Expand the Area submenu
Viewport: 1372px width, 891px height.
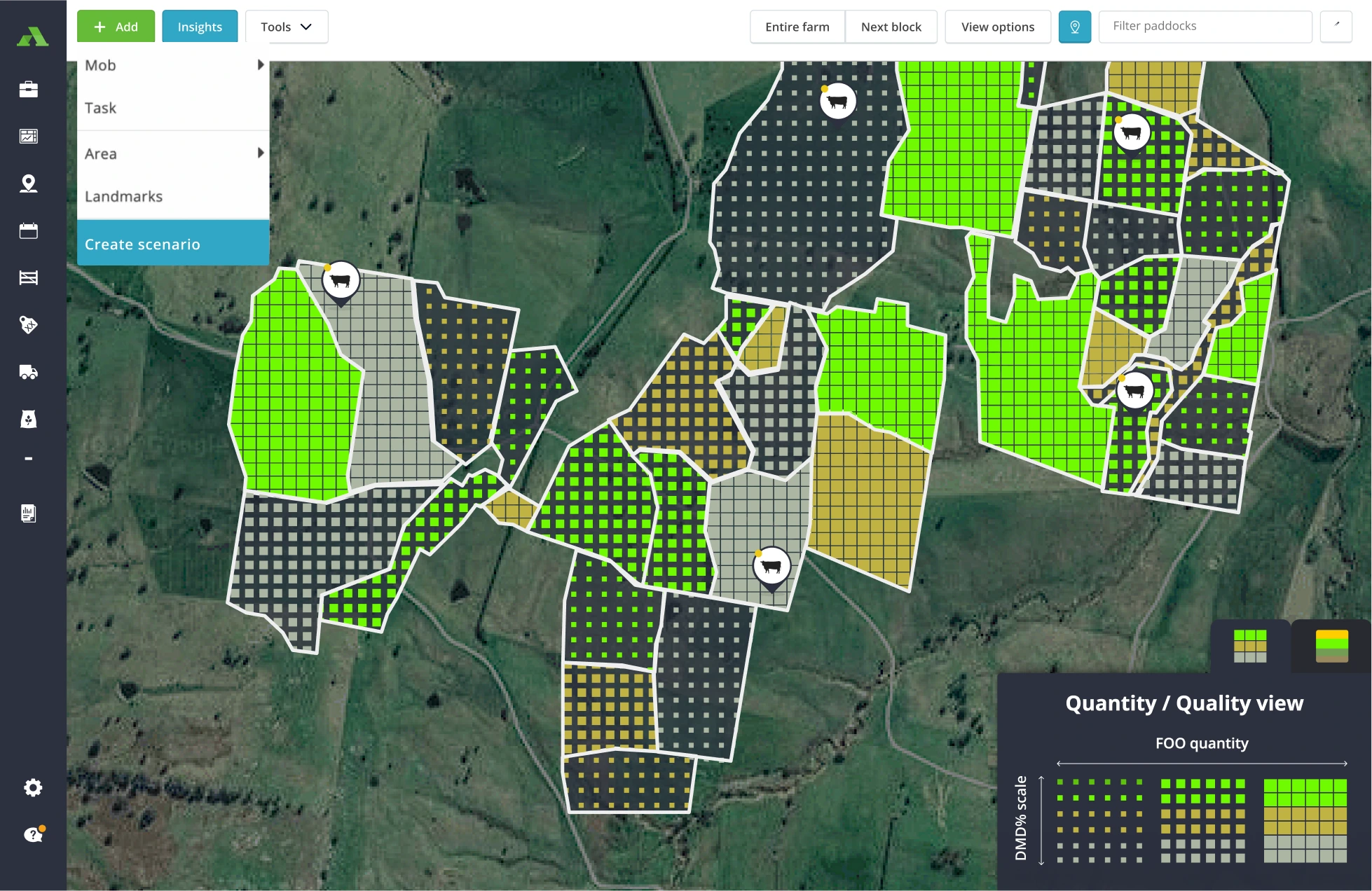[172, 153]
